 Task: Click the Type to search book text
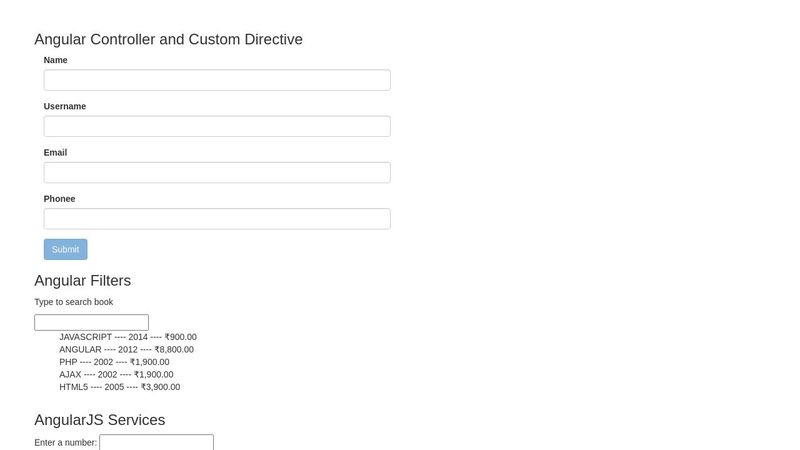[x=73, y=302]
